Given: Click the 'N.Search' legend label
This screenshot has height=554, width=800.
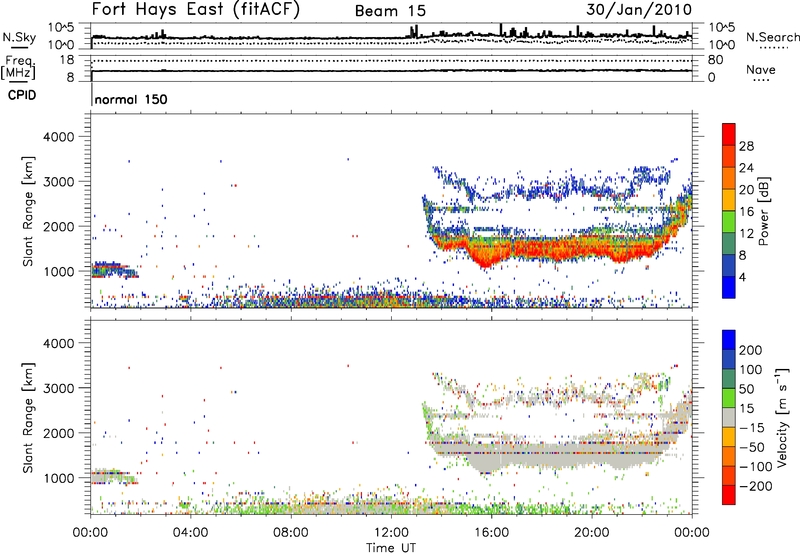Looking at the screenshot, I should tap(772, 37).
